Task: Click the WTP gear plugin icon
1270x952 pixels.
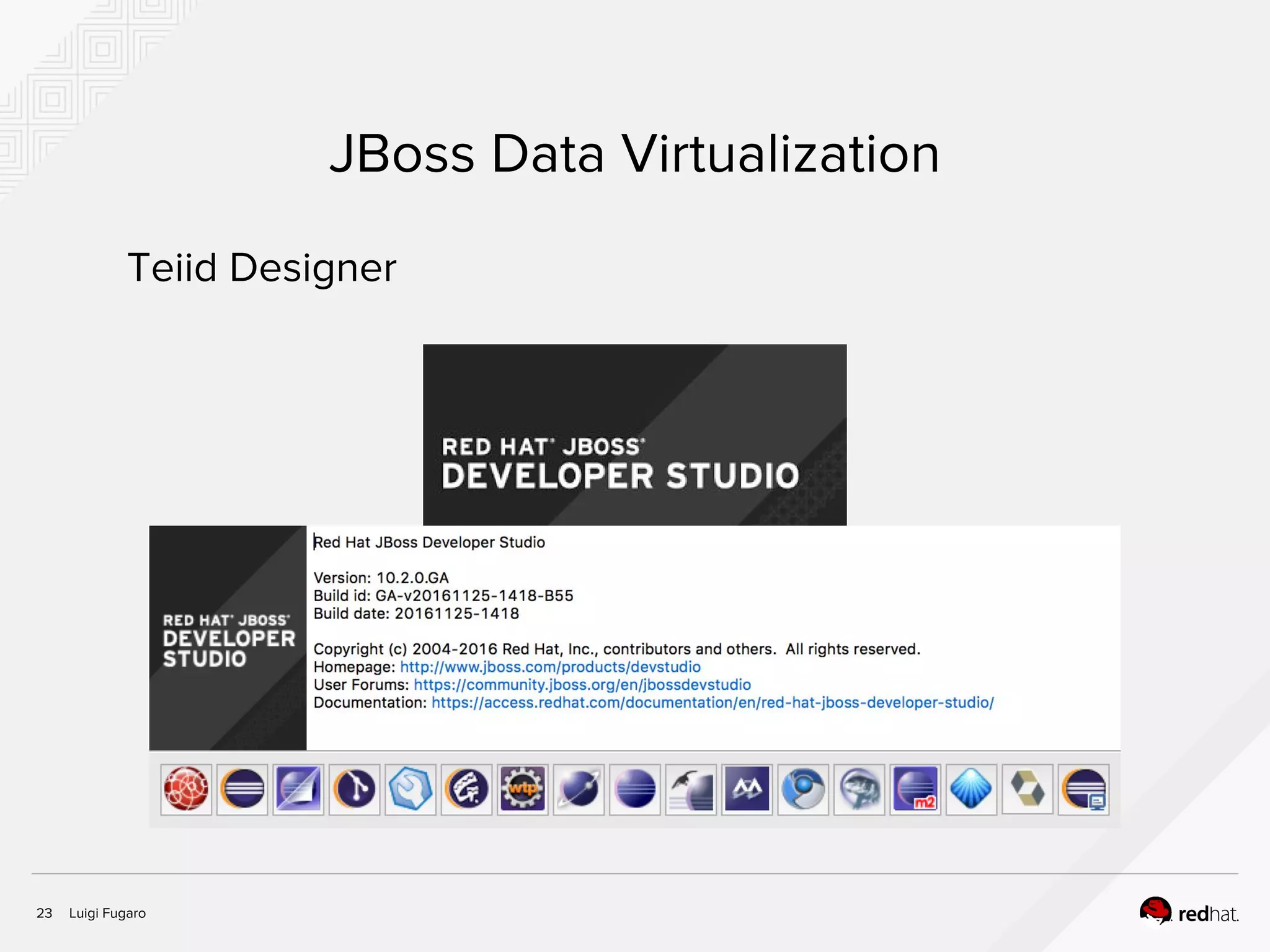Action: pos(523,789)
